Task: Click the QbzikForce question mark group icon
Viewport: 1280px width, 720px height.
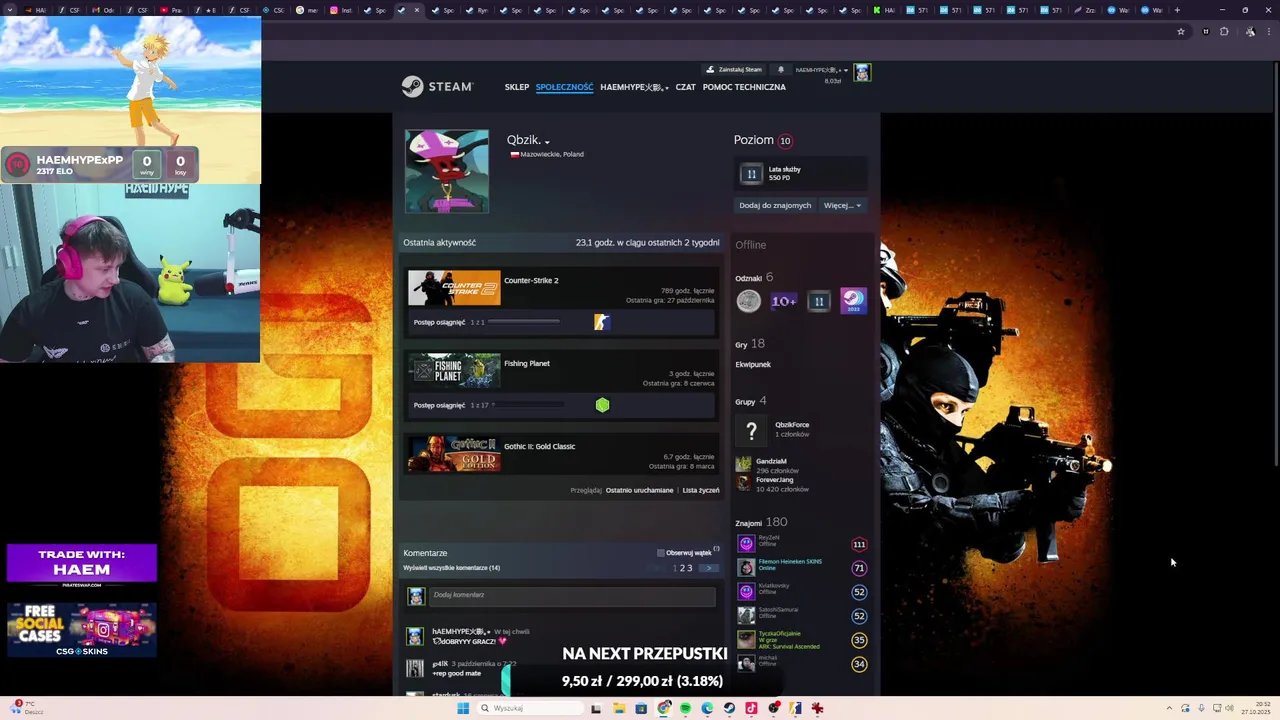Action: click(x=751, y=431)
